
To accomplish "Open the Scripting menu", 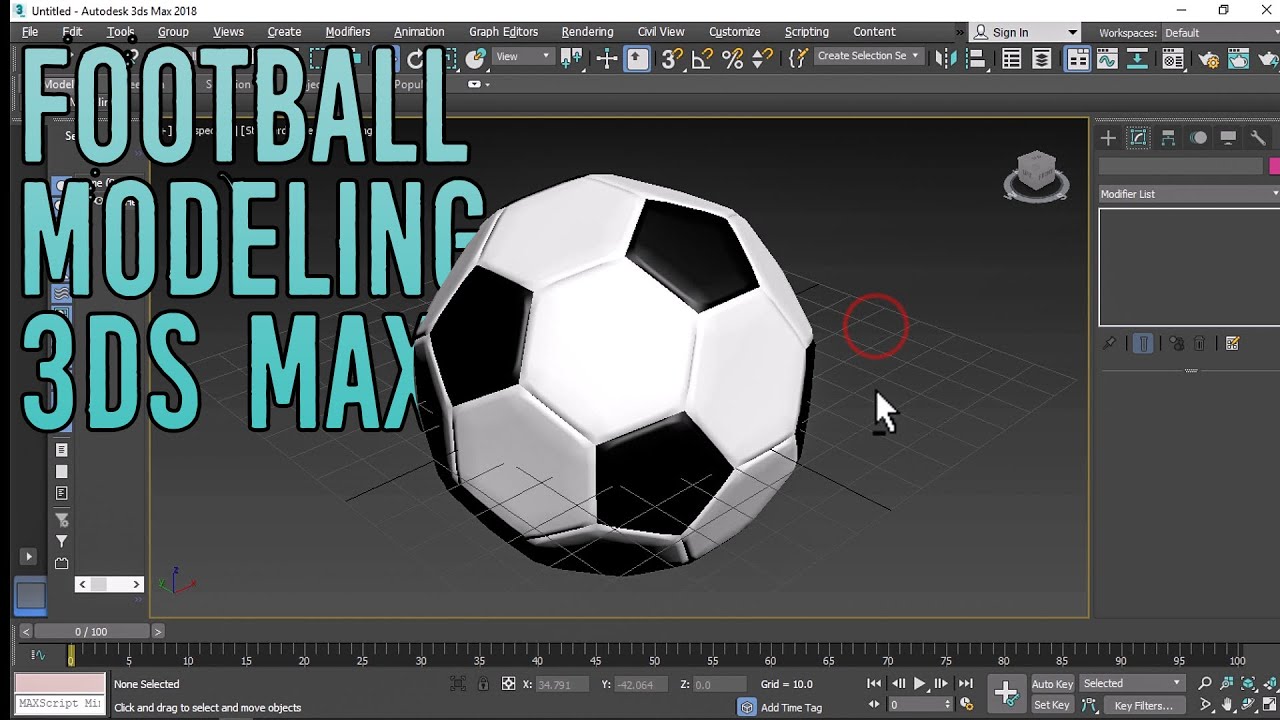I will 806,32.
